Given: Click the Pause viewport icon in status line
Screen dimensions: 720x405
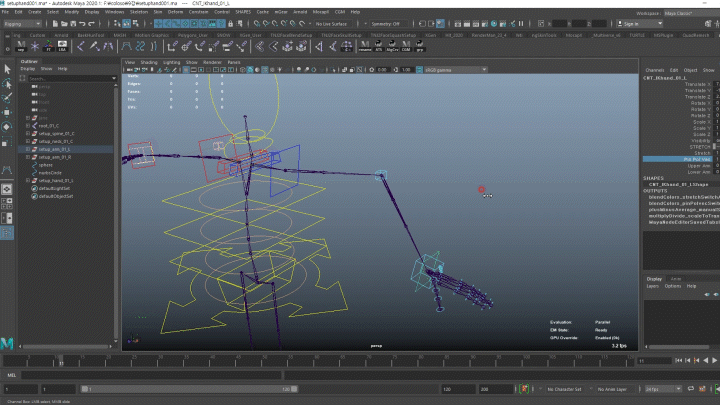Looking at the screenshot, I should 521,23.
